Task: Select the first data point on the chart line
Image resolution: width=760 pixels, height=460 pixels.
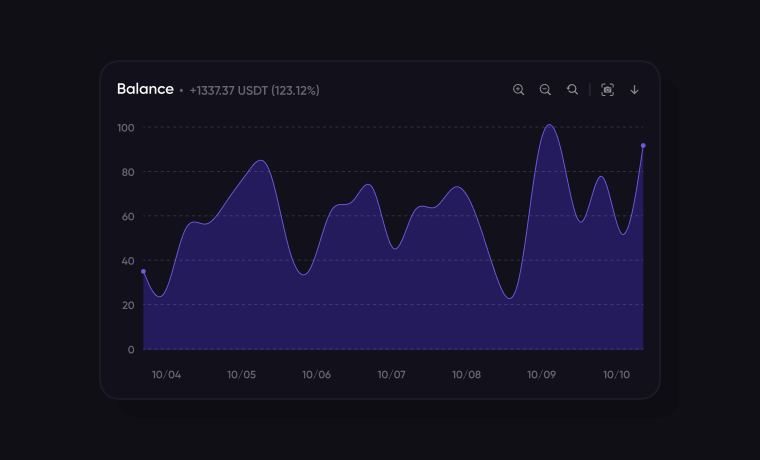Action: point(143,271)
